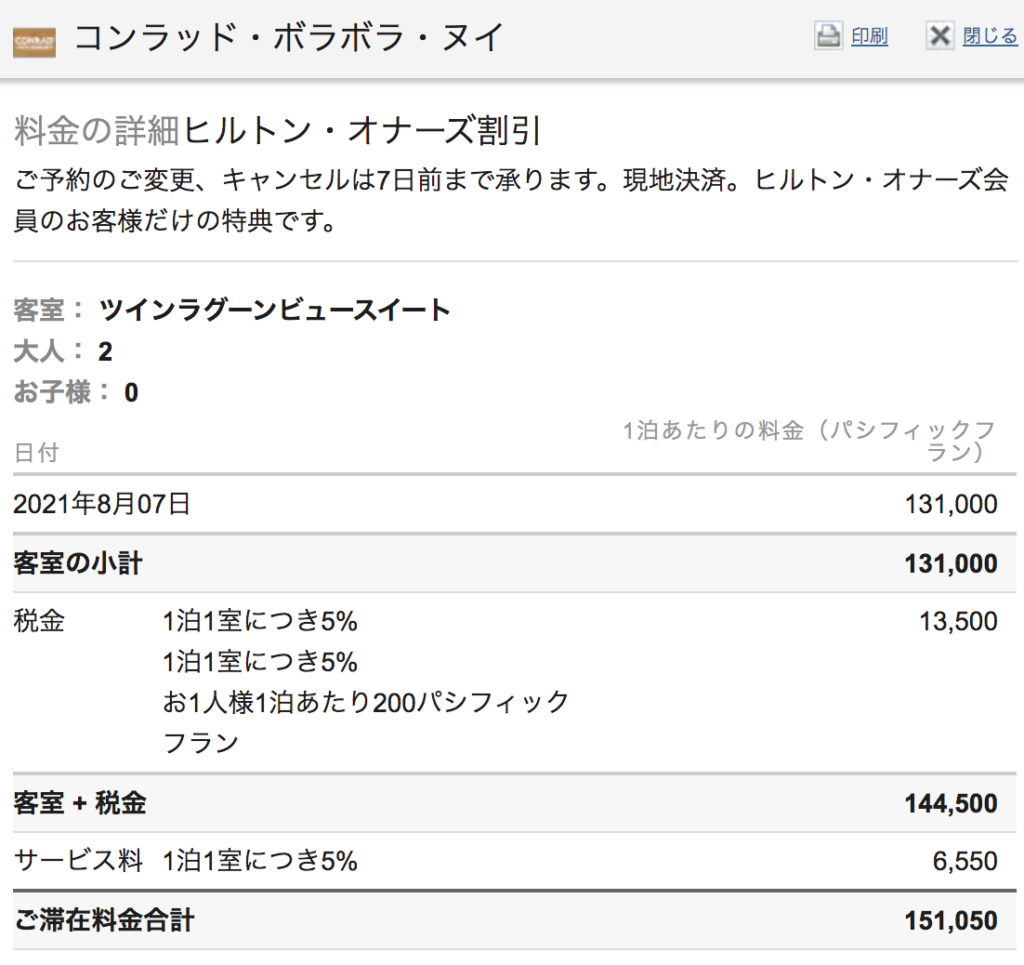Click the サービス料 label
1024x965 pixels.
coord(78,861)
